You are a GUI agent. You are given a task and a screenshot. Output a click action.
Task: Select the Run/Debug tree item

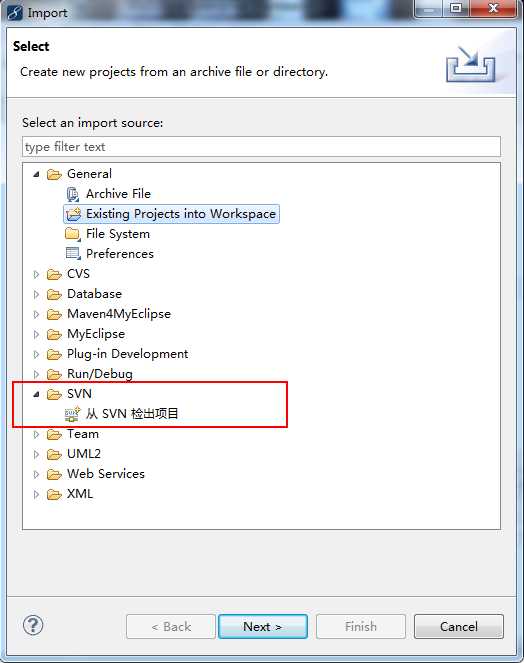click(x=100, y=374)
